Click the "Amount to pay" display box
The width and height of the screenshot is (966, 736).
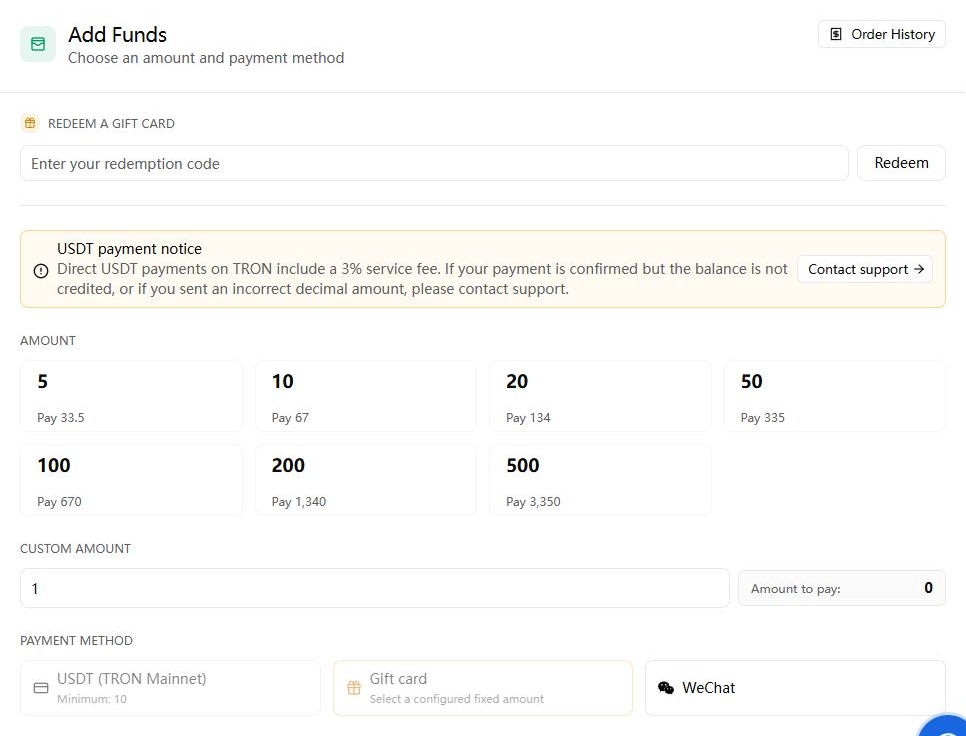tap(842, 588)
